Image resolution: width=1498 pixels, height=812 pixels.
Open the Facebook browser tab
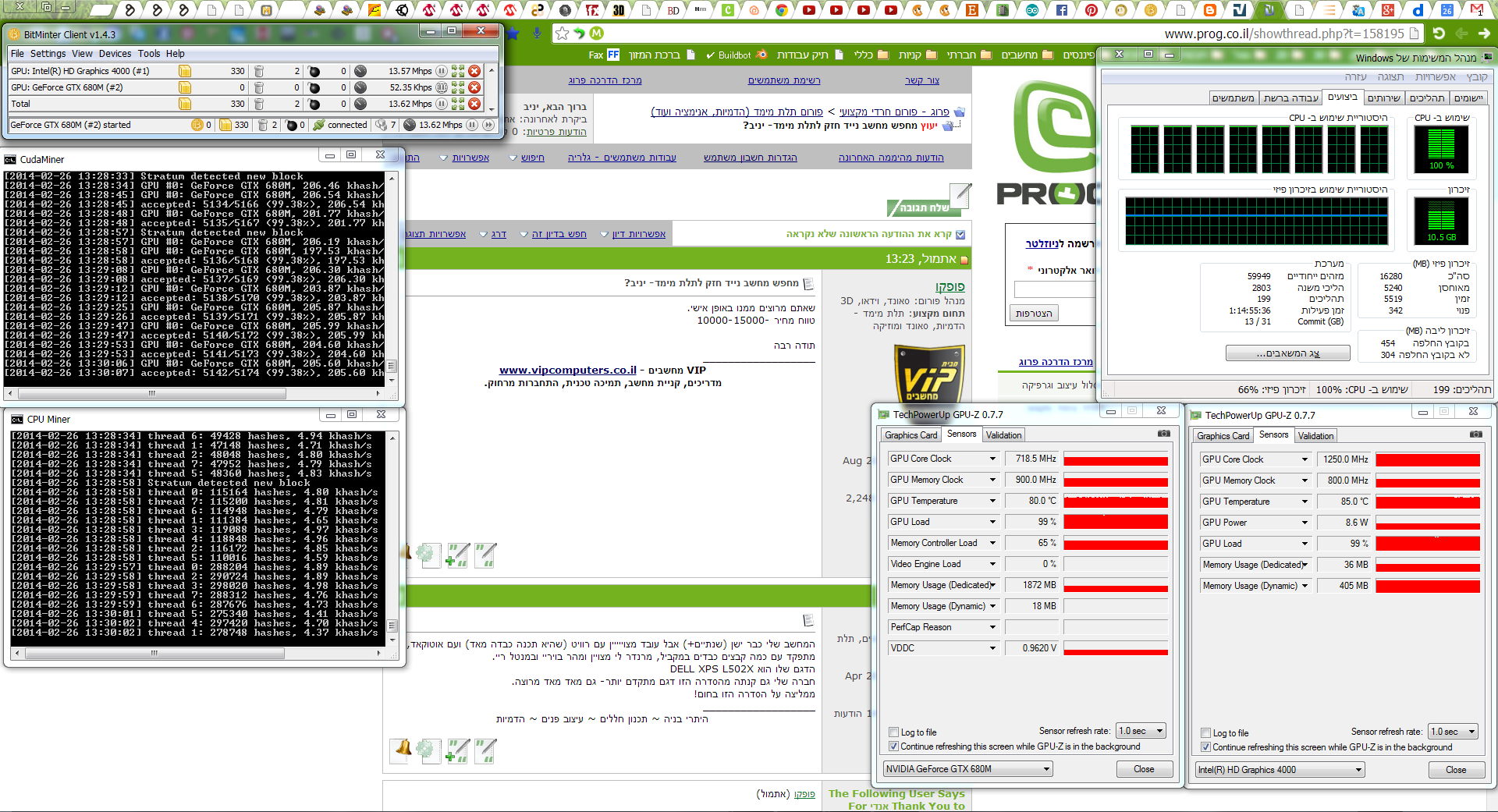tap(1062, 10)
